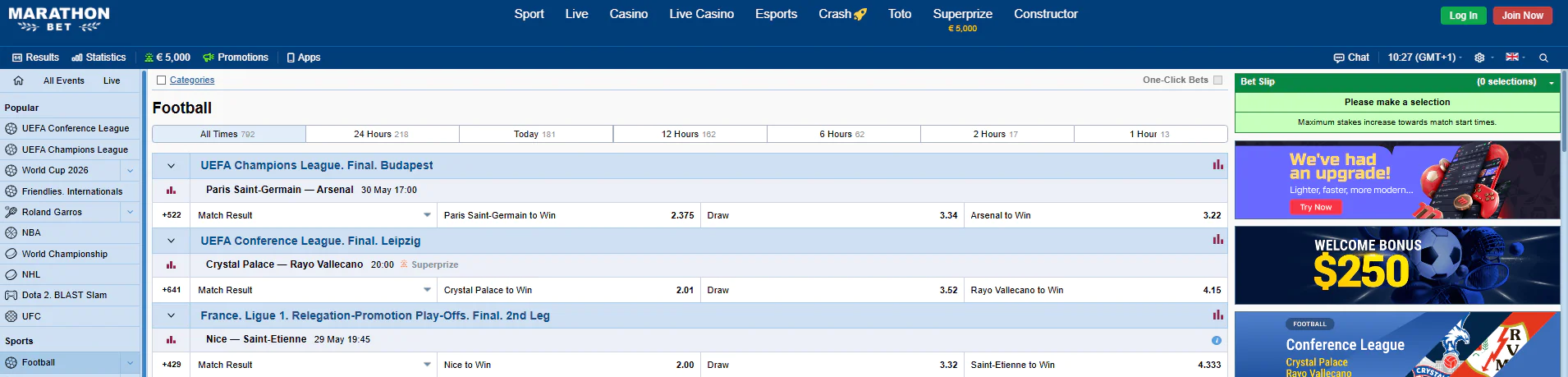Open the Toto menu
1568x377 pixels.
pyautogui.click(x=900, y=14)
